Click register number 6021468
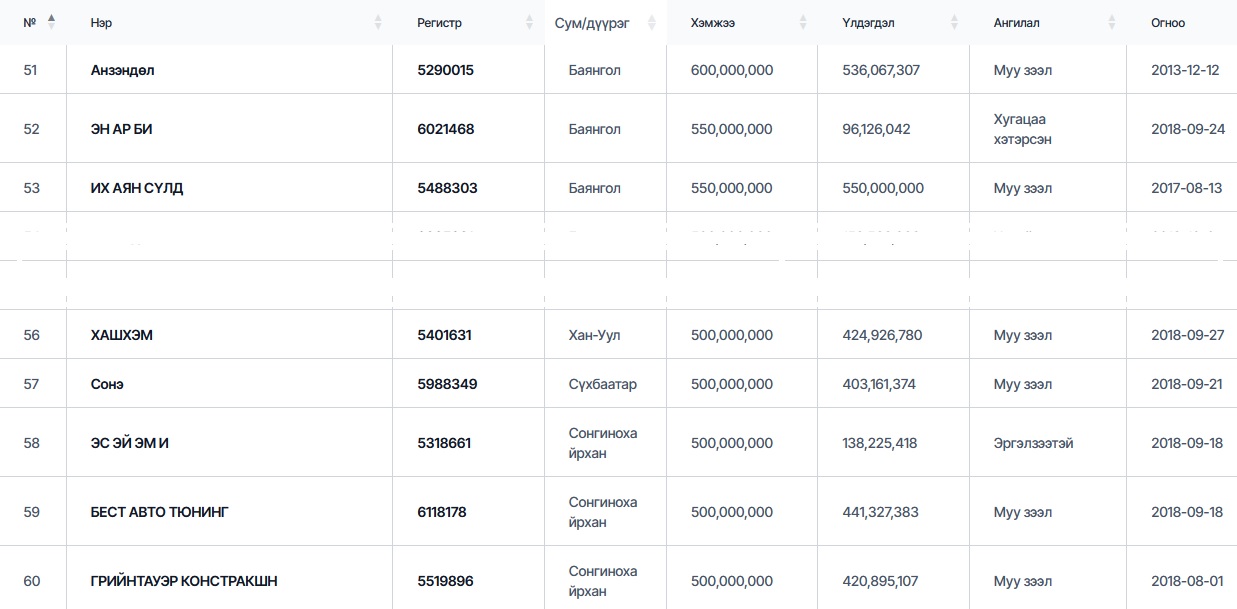 coord(445,129)
